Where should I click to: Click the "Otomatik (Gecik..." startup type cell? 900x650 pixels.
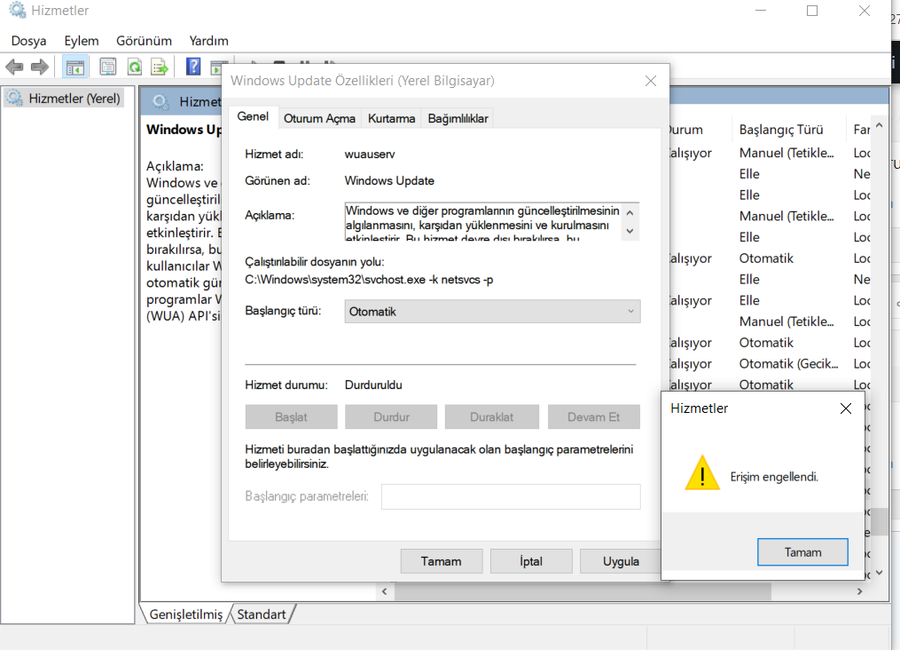[x=789, y=363]
